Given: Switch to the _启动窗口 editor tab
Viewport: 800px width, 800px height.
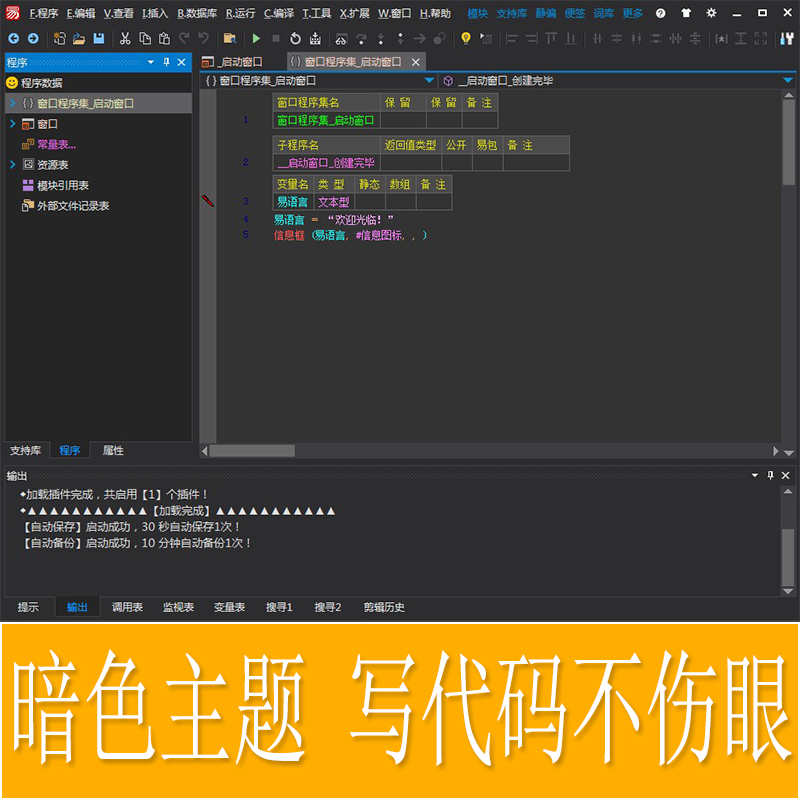Looking at the screenshot, I should 233,62.
